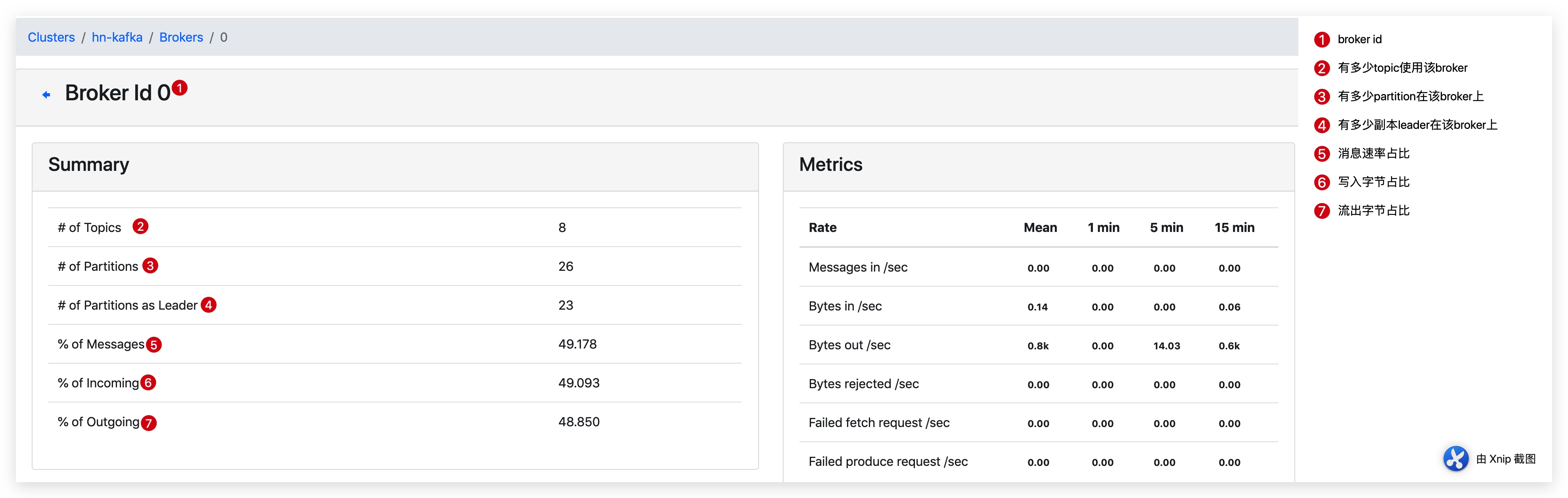Select the leader partitions value 23
Screen dimensions: 1568x498
[565, 305]
